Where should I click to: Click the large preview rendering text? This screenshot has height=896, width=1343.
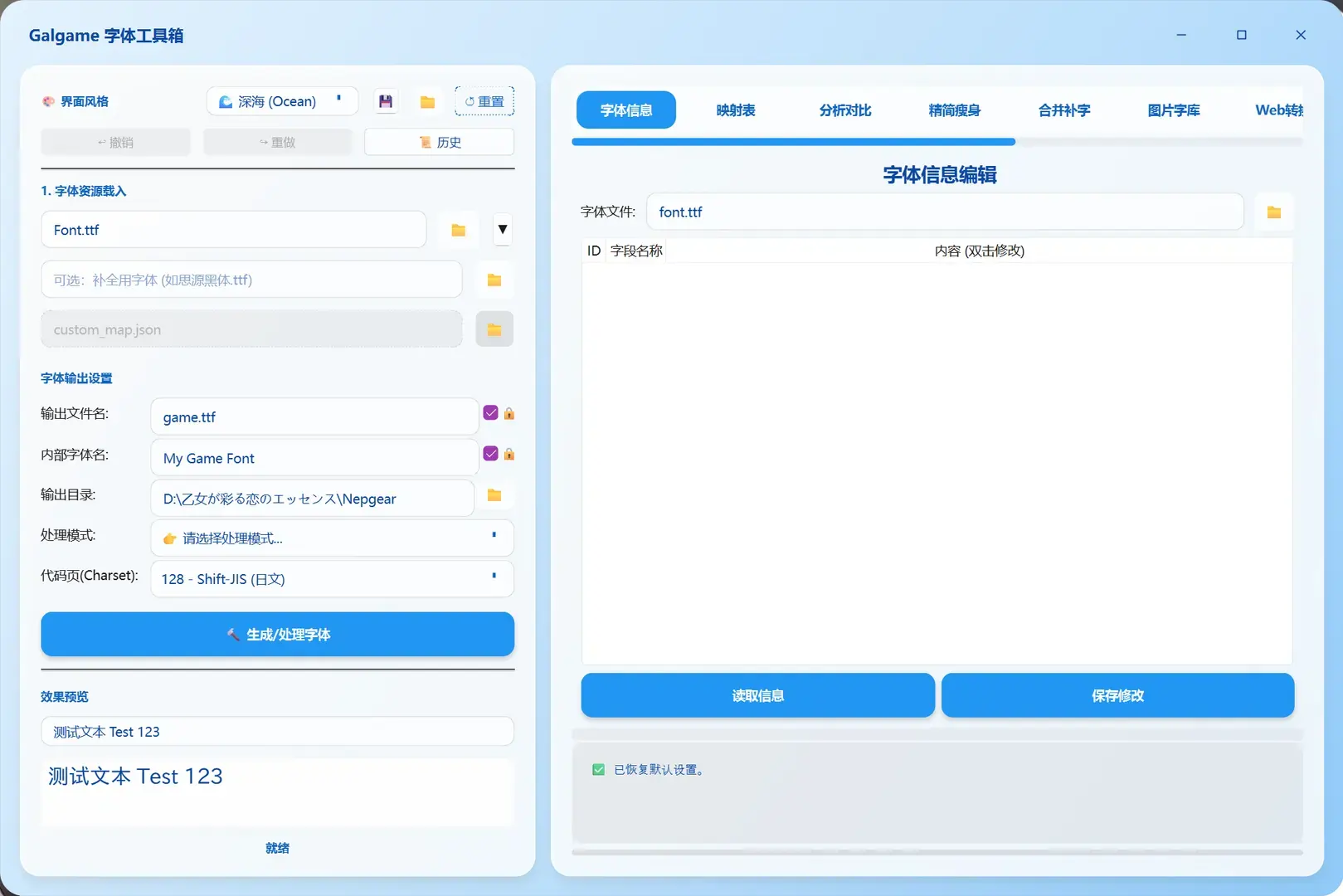[x=135, y=777]
